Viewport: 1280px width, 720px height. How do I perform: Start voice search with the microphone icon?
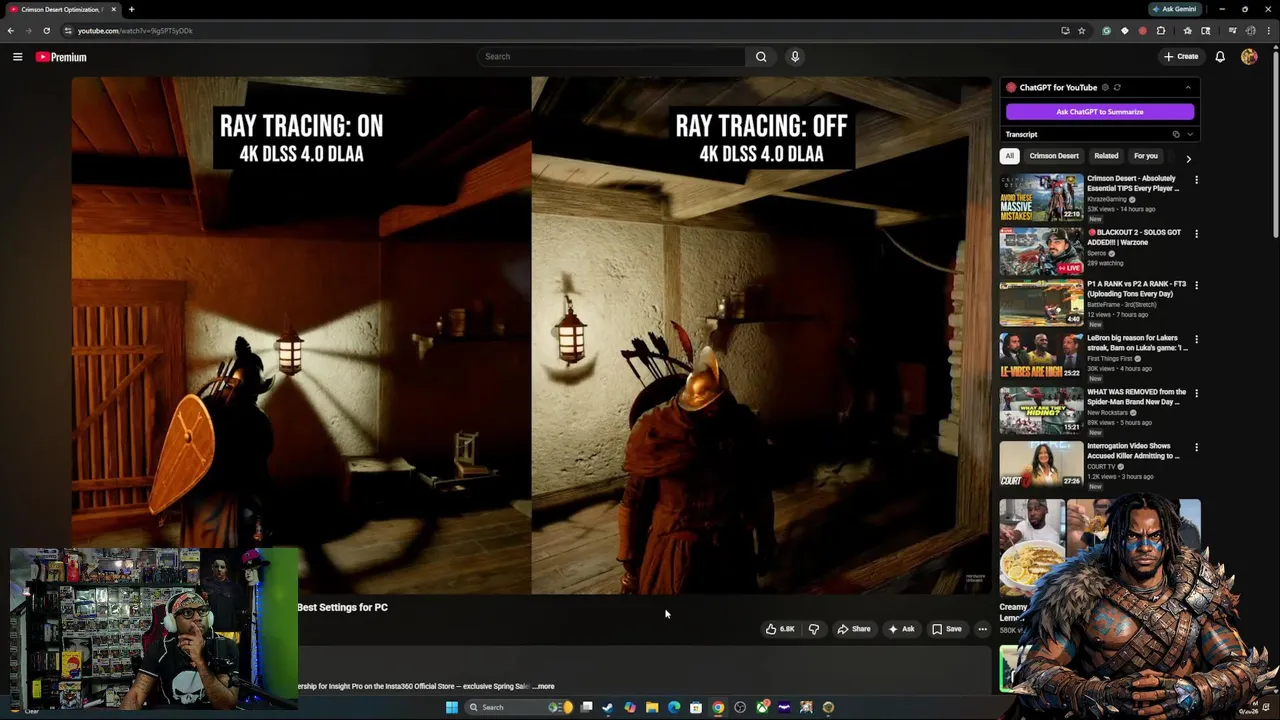pyautogui.click(x=795, y=57)
